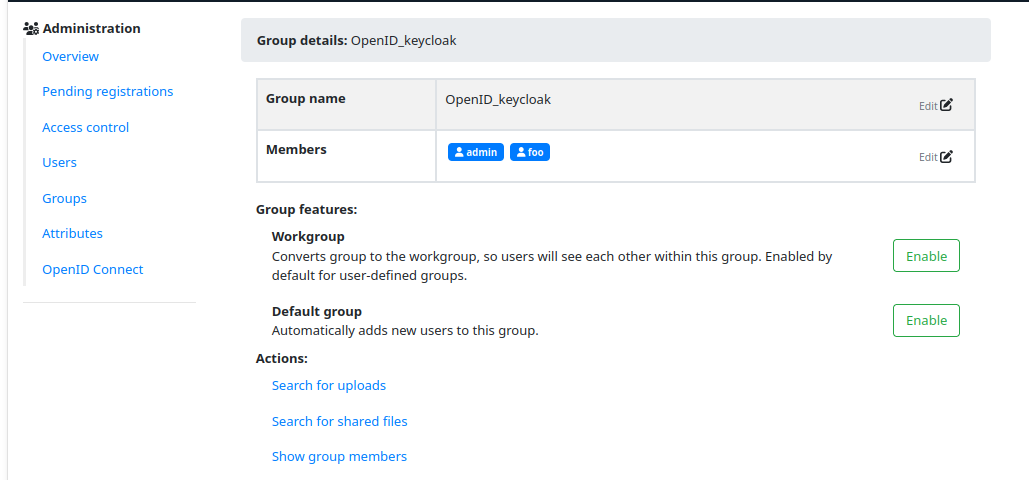
Task: Click the Edit label in Members row
Action: point(928,158)
